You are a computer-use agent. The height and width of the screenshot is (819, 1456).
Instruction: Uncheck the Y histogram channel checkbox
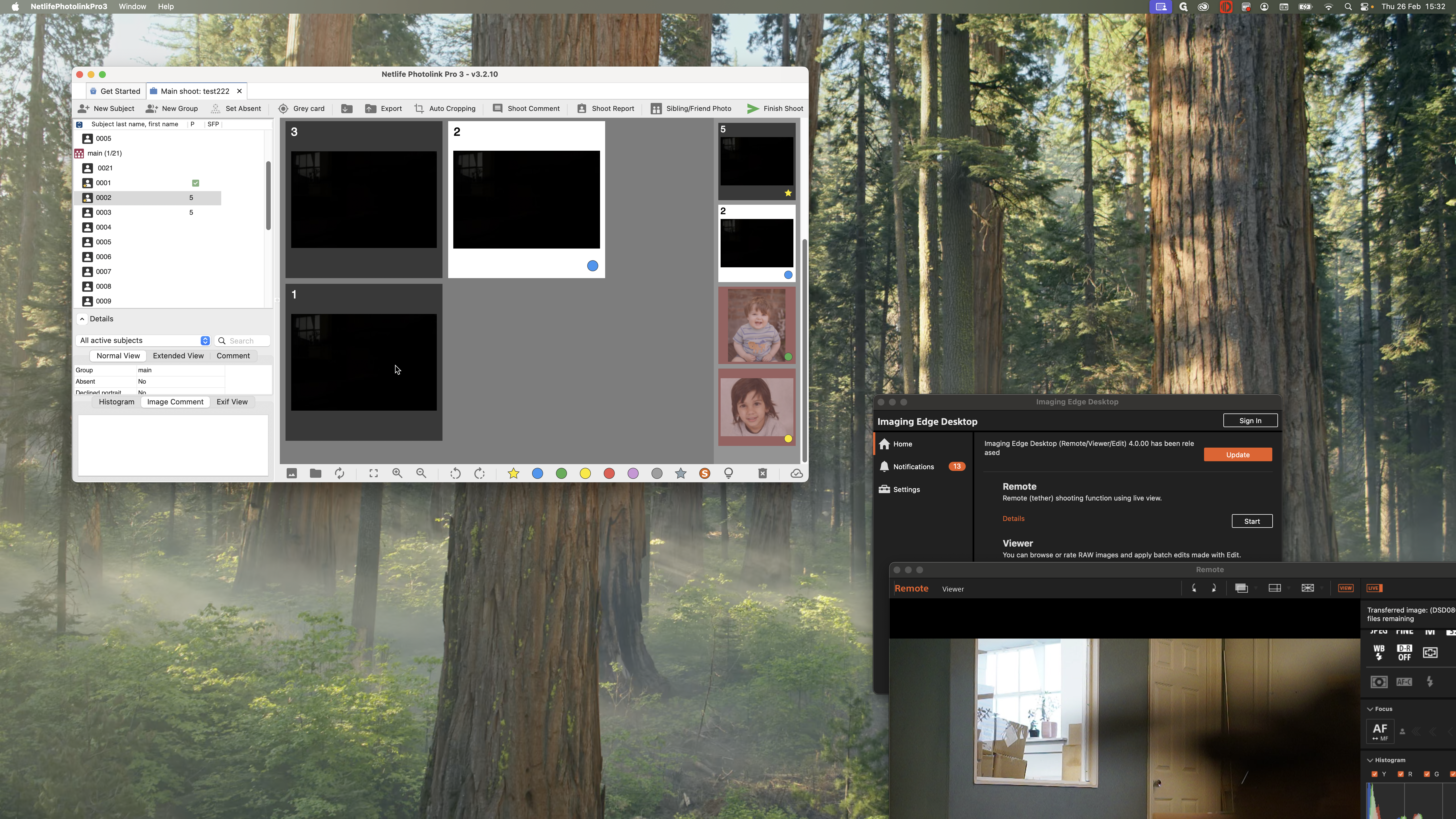(x=1375, y=774)
